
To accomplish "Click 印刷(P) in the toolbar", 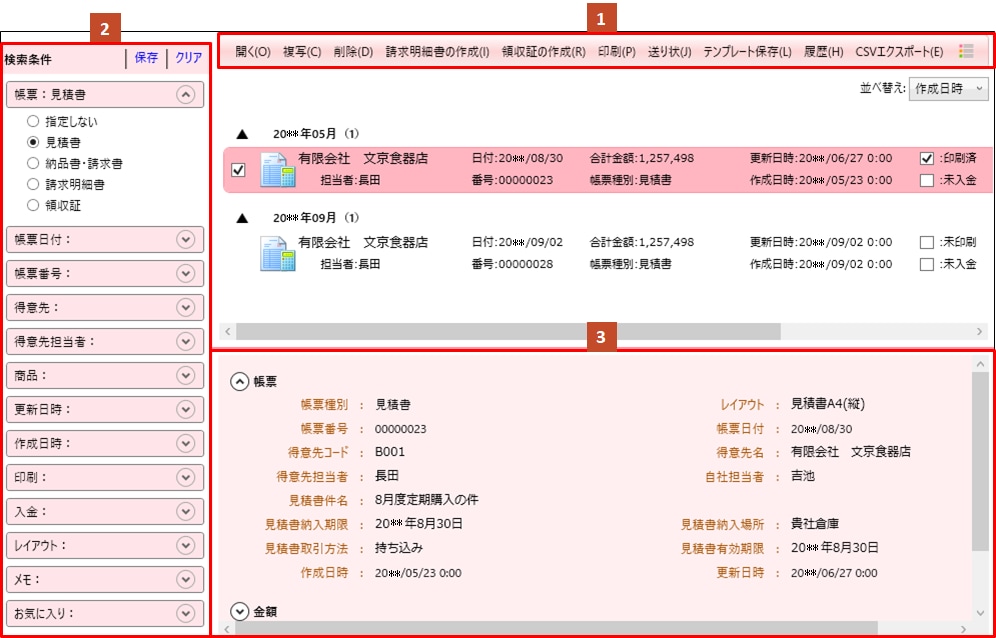I will coord(616,51).
